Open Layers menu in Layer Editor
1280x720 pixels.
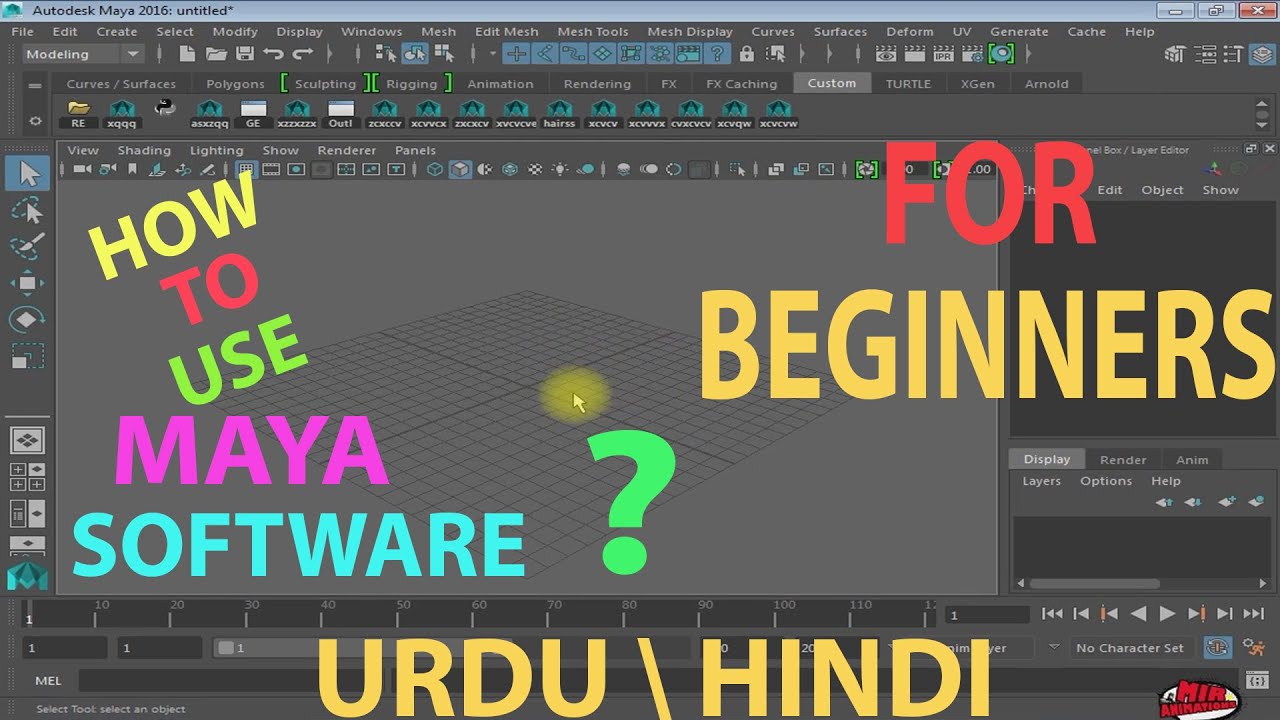[x=1041, y=481]
